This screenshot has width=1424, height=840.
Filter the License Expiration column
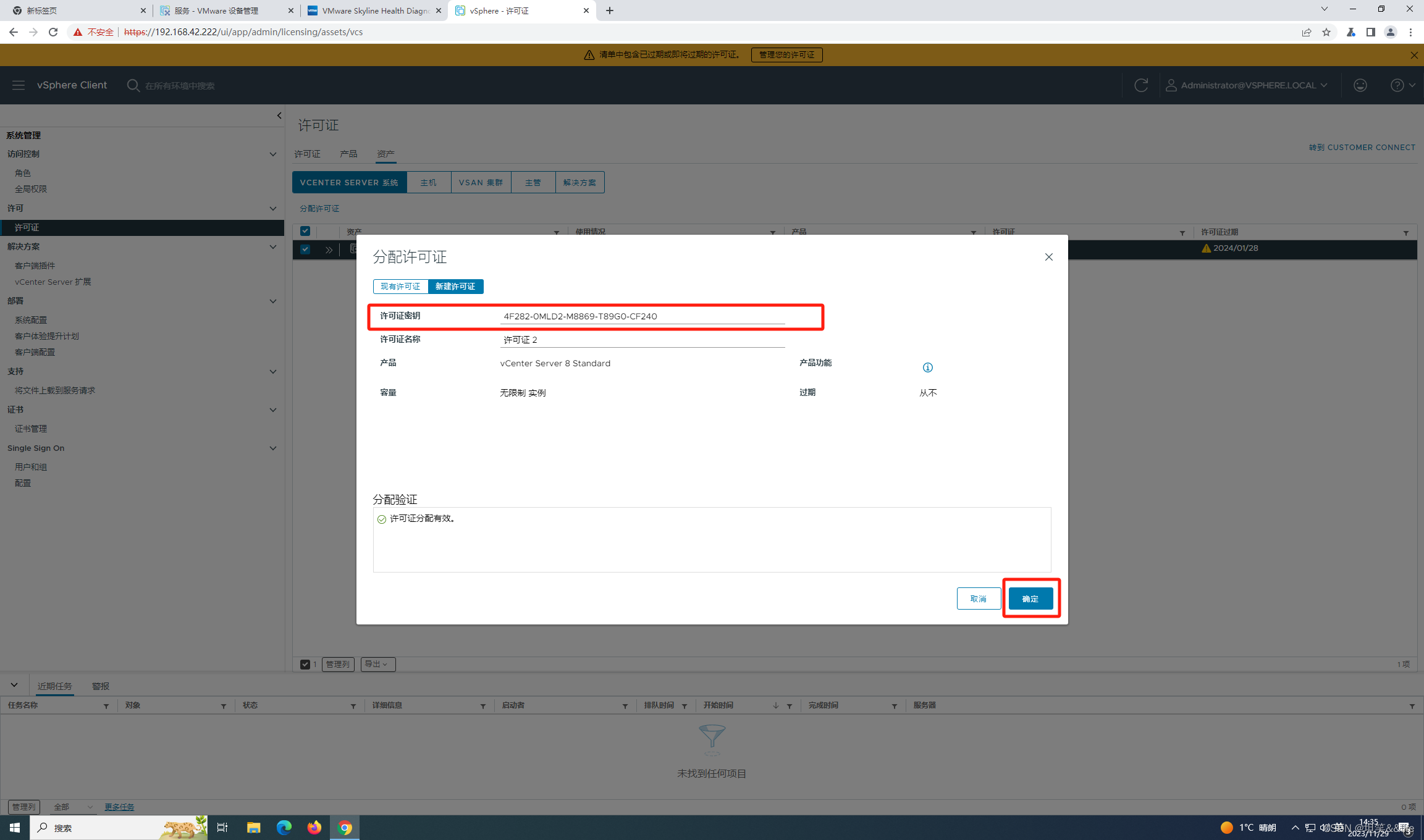[x=1405, y=232]
